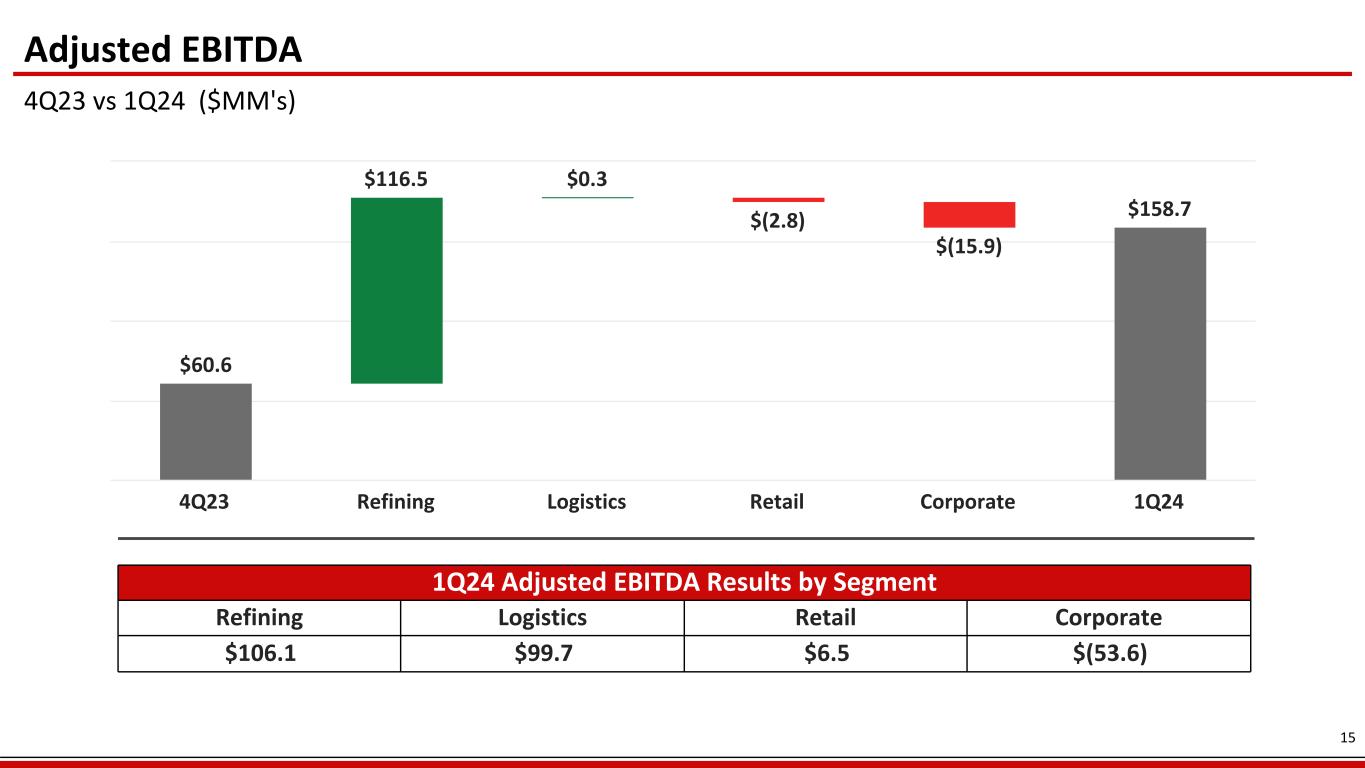This screenshot has width=1365, height=768.
Task: Select the Logistics axis label
Action: click(586, 502)
